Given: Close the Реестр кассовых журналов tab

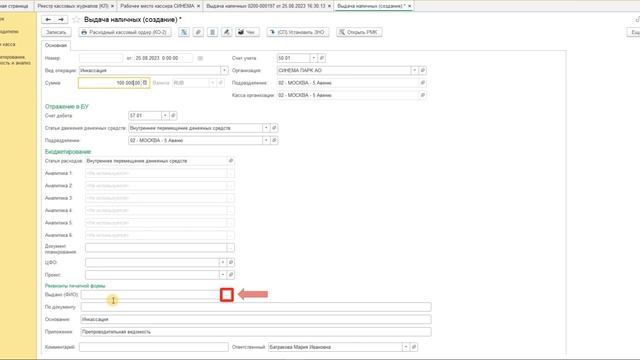Looking at the screenshot, I should pyautogui.click(x=112, y=6).
